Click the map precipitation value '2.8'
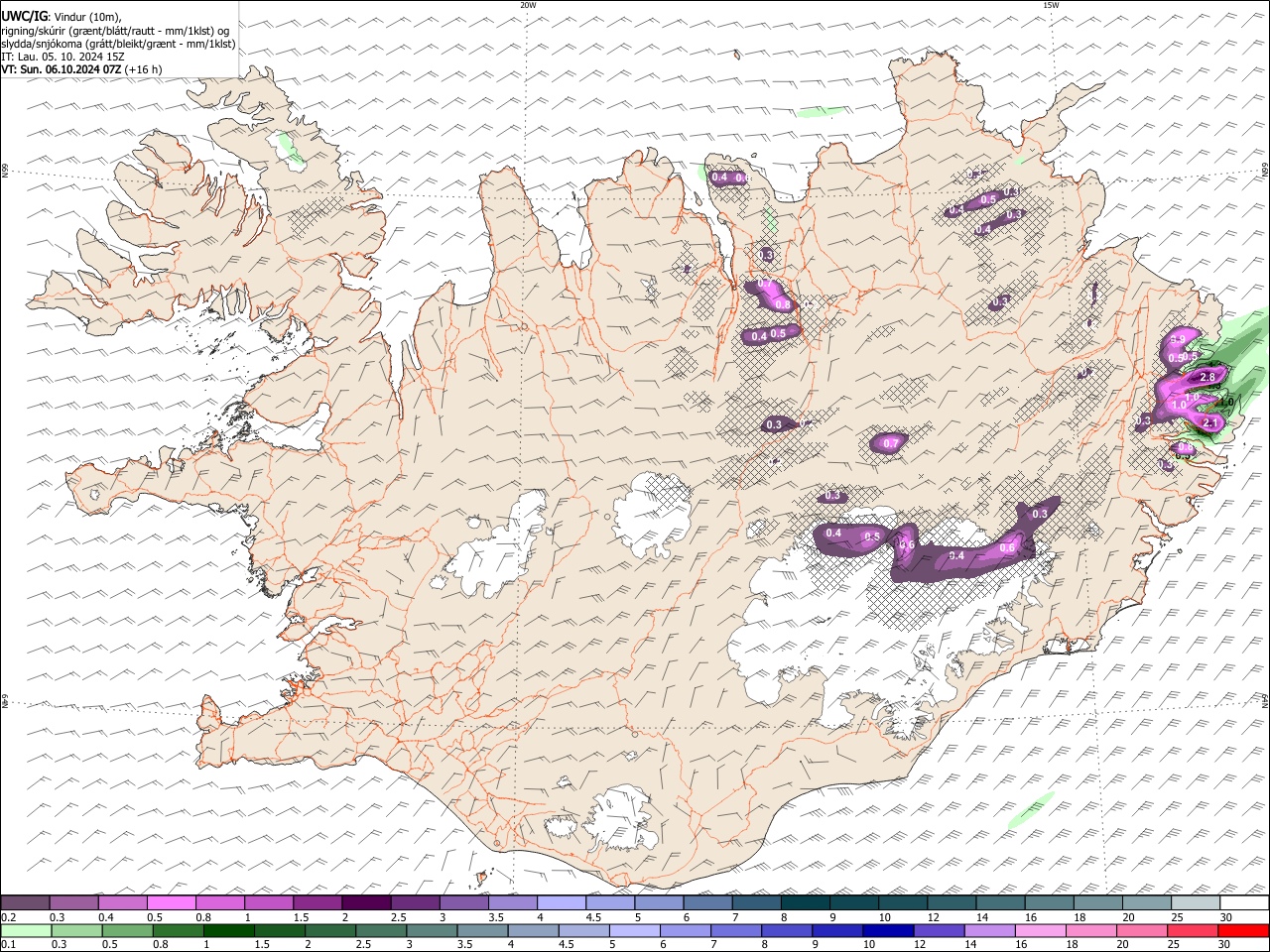Screen dimensions: 1270x952 pos(1207,378)
